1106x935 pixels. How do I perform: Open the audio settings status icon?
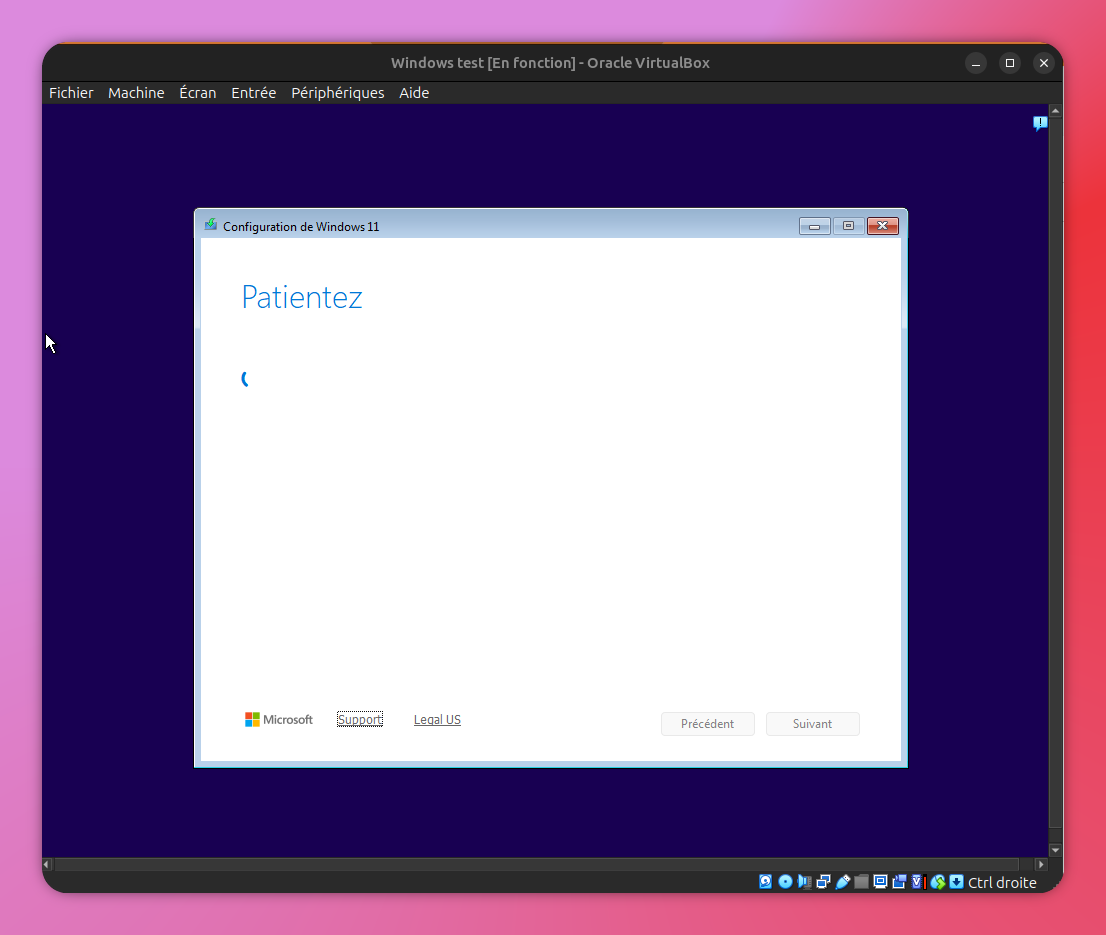pos(804,882)
